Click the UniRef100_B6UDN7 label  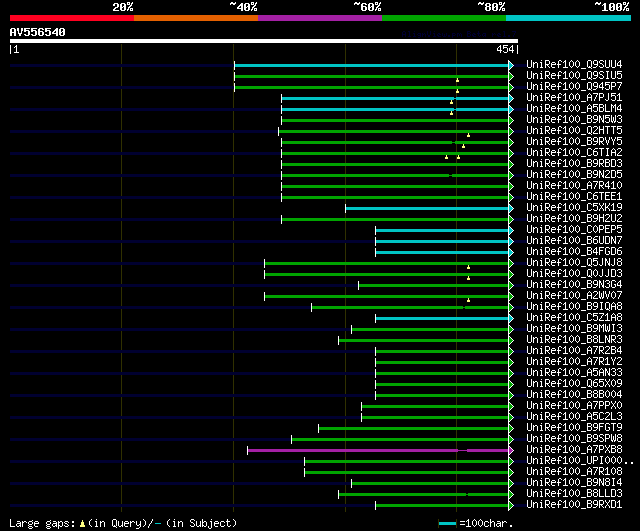tap(574, 241)
